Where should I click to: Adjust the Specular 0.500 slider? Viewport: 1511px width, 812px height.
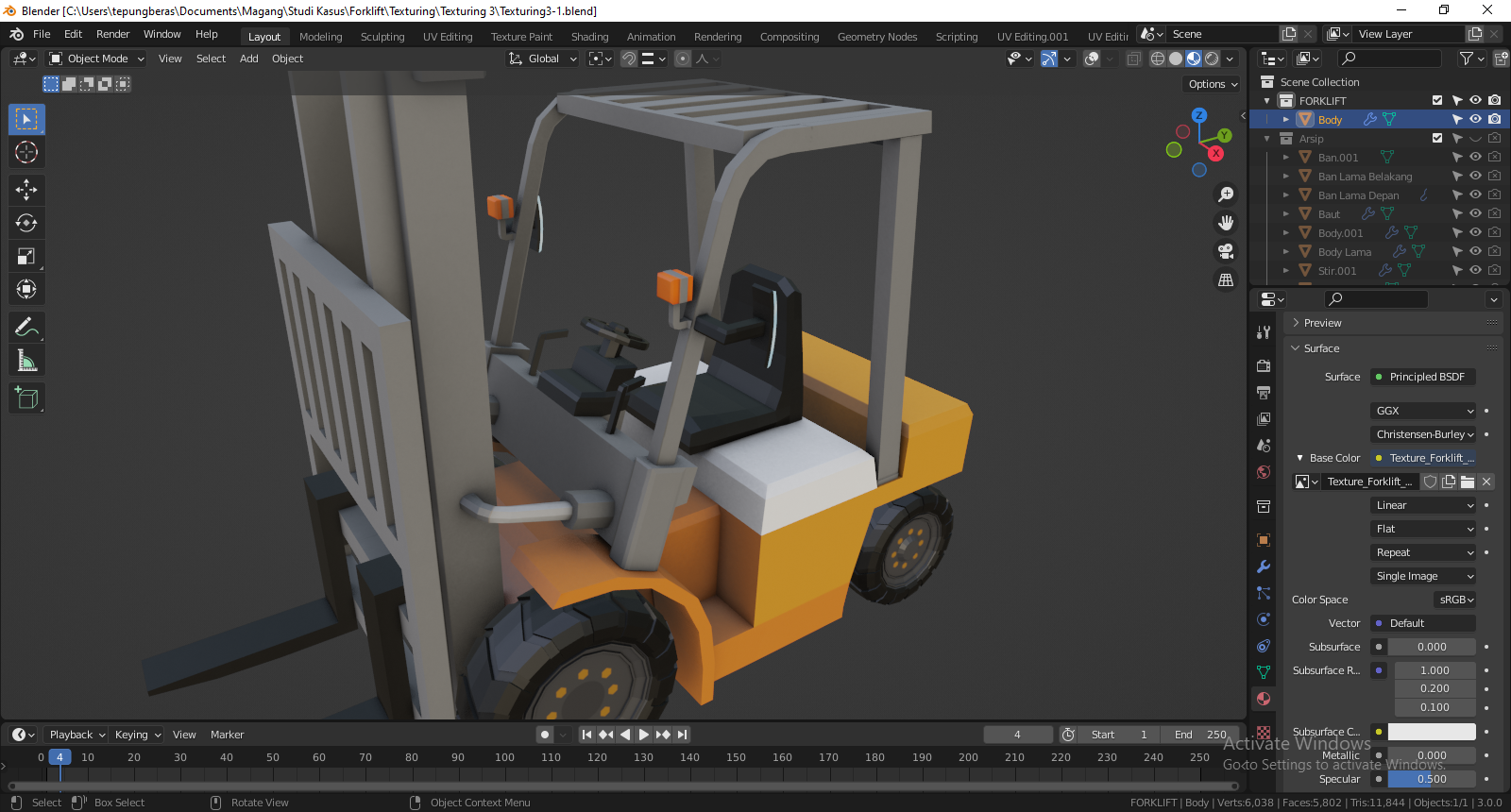coord(1432,779)
